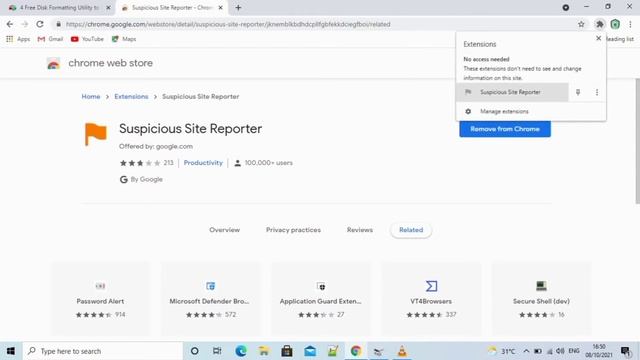The image size is (640, 360).
Task: Open the volume control in system tray
Action: point(560,351)
